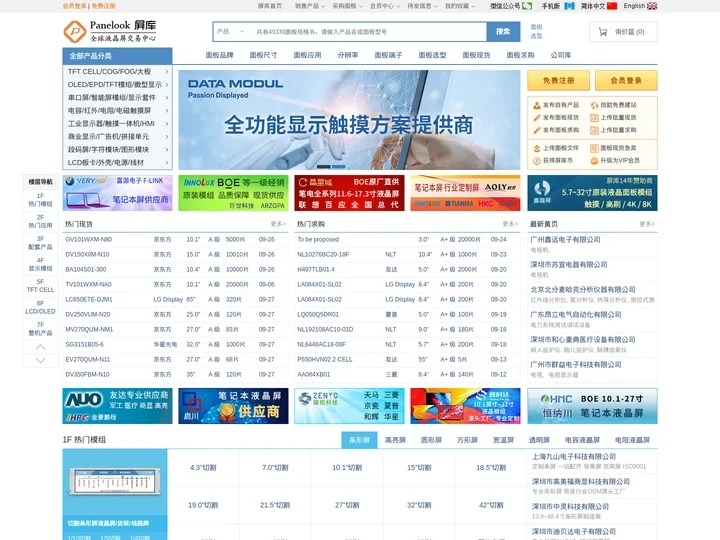Click the 10.1"切割 cell
Viewport: 720px width, 540px height.
[347, 468]
